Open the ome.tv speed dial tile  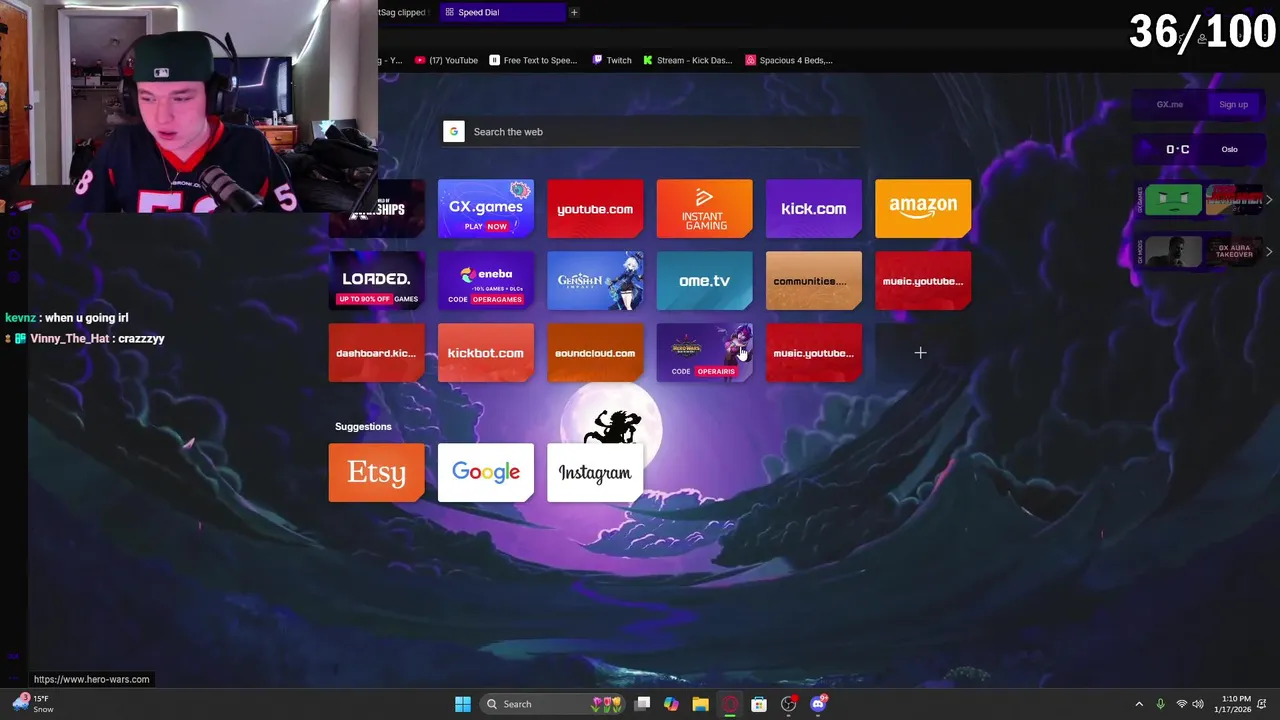(704, 281)
